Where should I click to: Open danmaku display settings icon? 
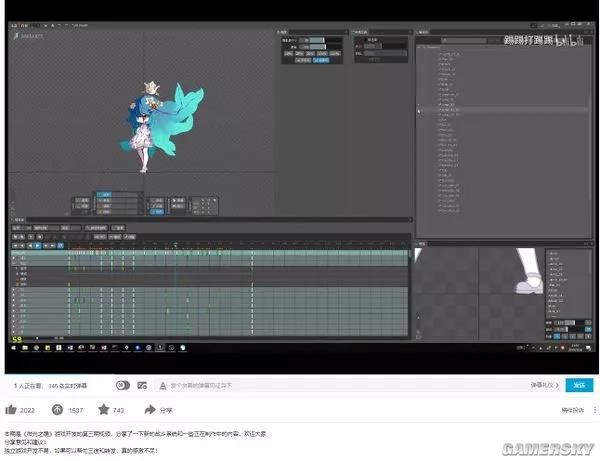(x=142, y=385)
